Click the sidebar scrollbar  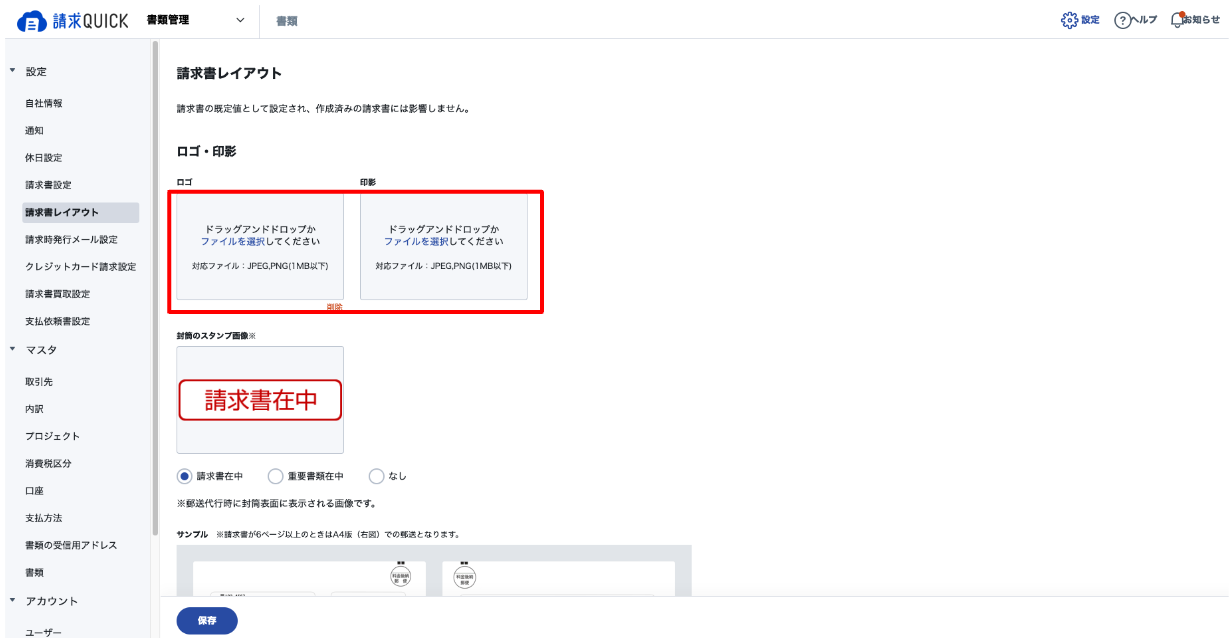click(x=155, y=288)
